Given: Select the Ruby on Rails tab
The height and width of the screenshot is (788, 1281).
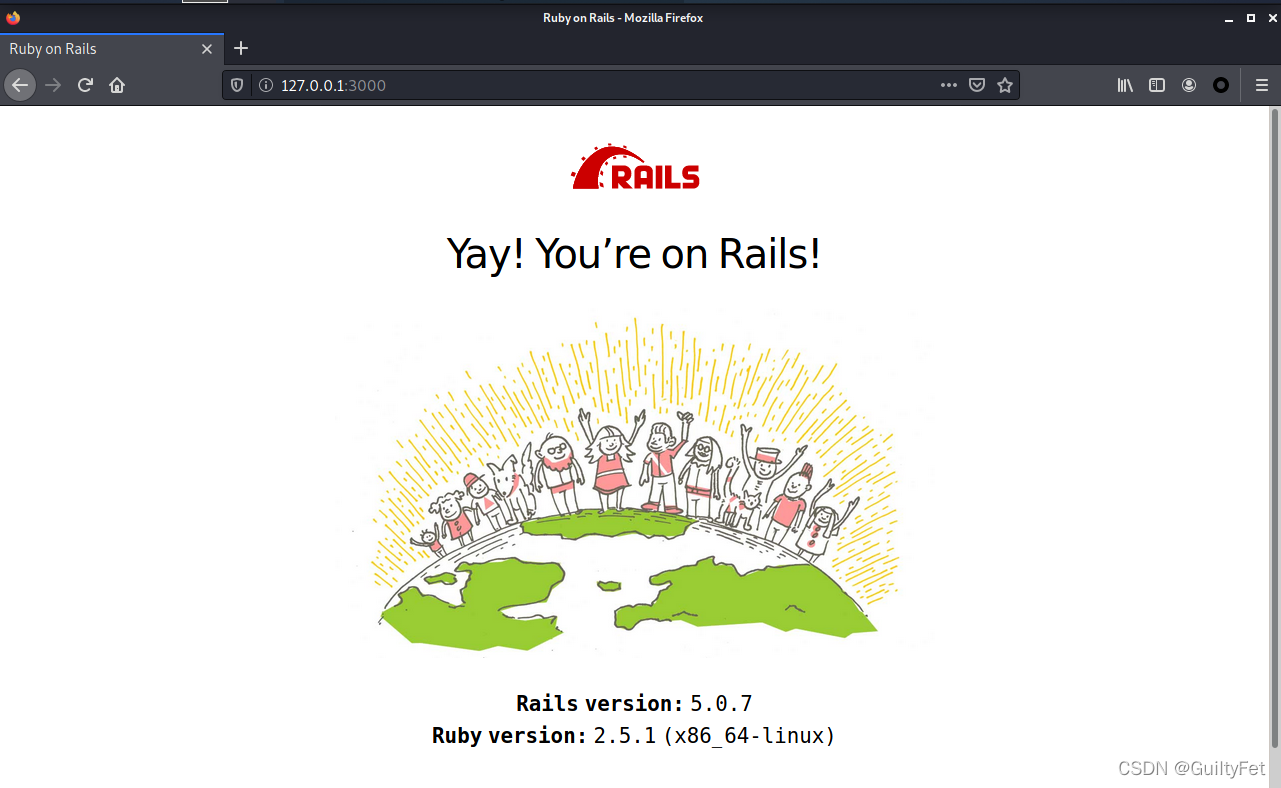Looking at the screenshot, I should [x=112, y=49].
